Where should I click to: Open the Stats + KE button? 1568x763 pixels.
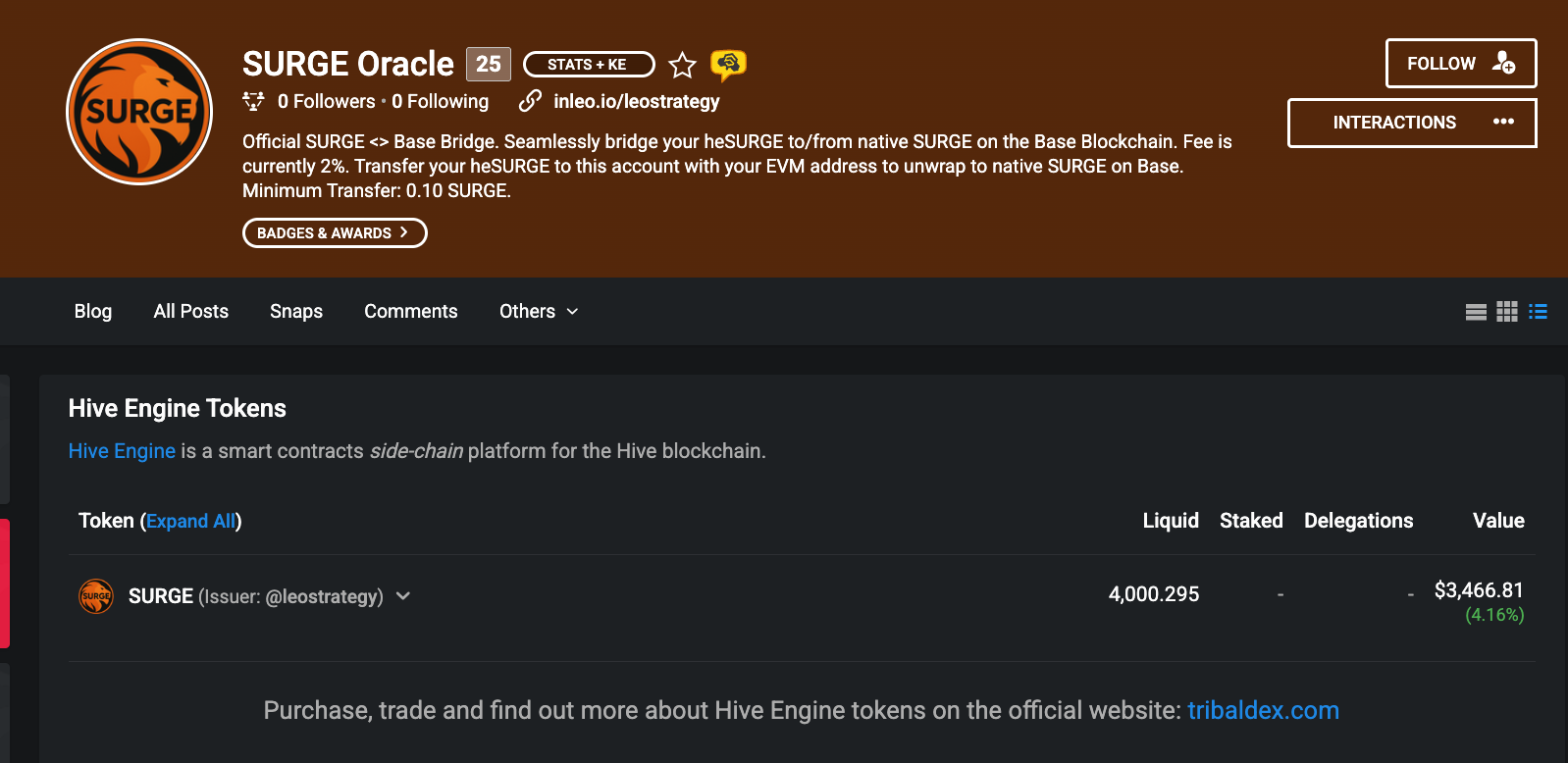tap(588, 65)
